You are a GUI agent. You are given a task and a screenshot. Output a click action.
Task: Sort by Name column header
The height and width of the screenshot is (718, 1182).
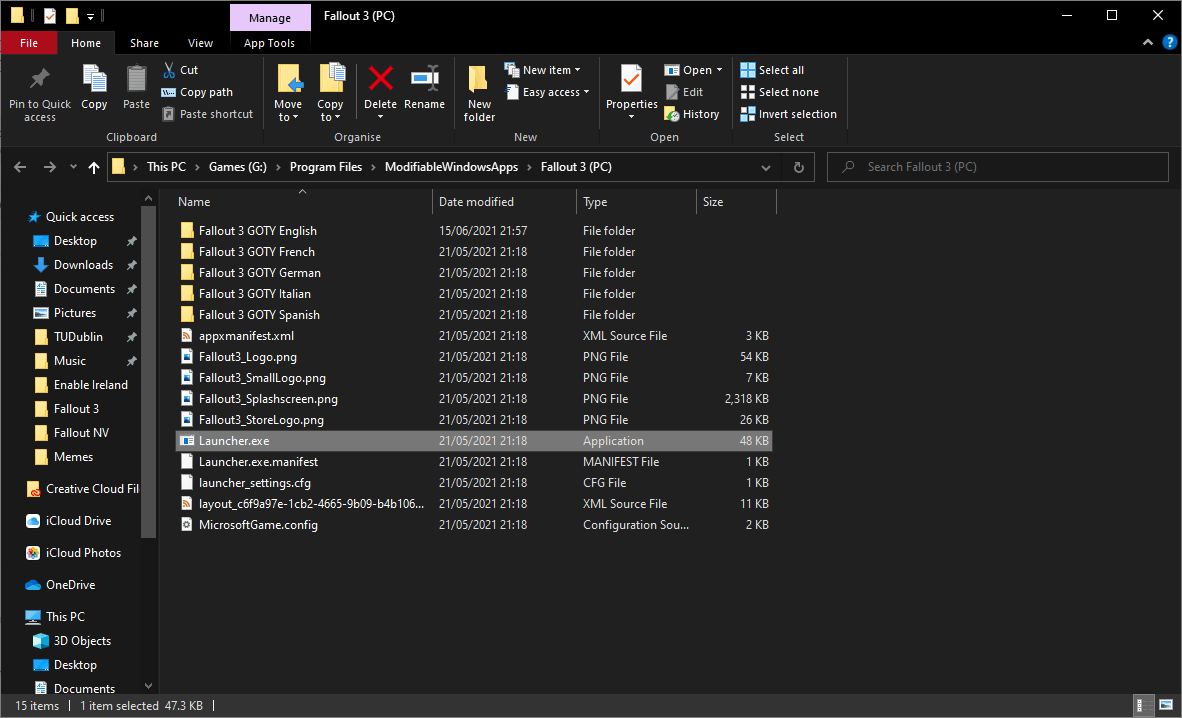302,202
